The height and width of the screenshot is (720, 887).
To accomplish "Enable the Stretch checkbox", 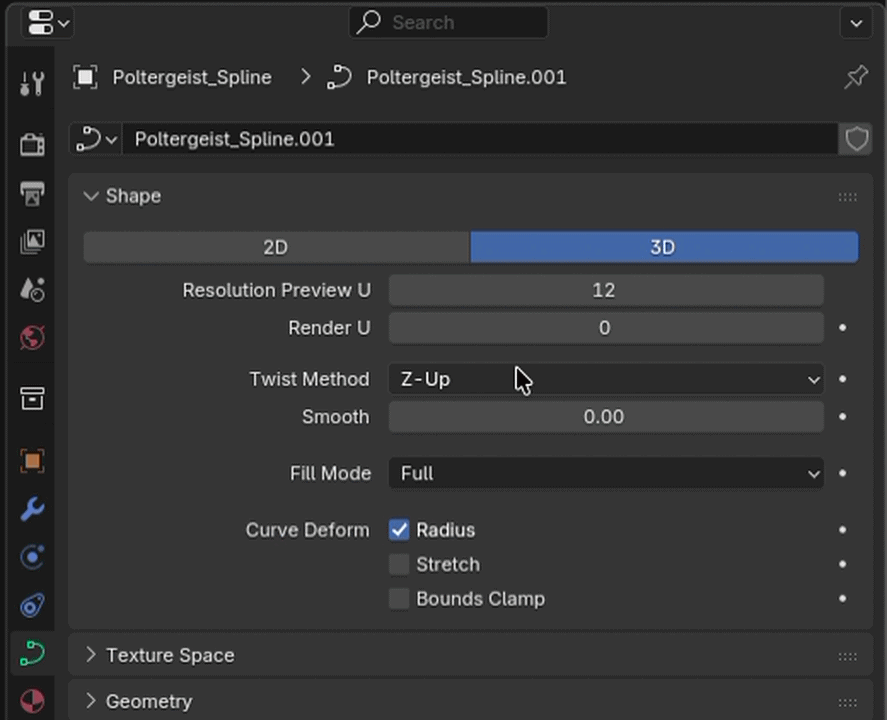I will [x=399, y=564].
